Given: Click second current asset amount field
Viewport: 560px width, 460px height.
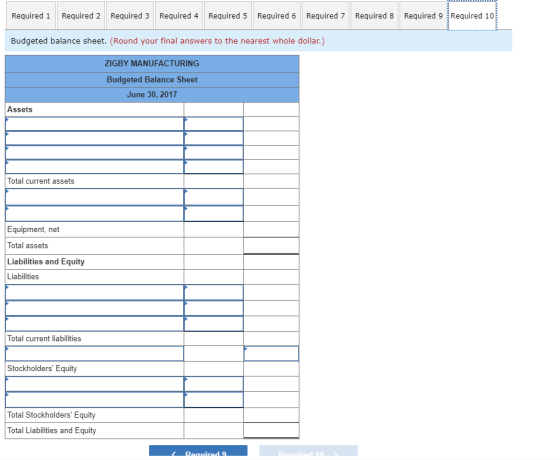Looking at the screenshot, I should [214, 138].
